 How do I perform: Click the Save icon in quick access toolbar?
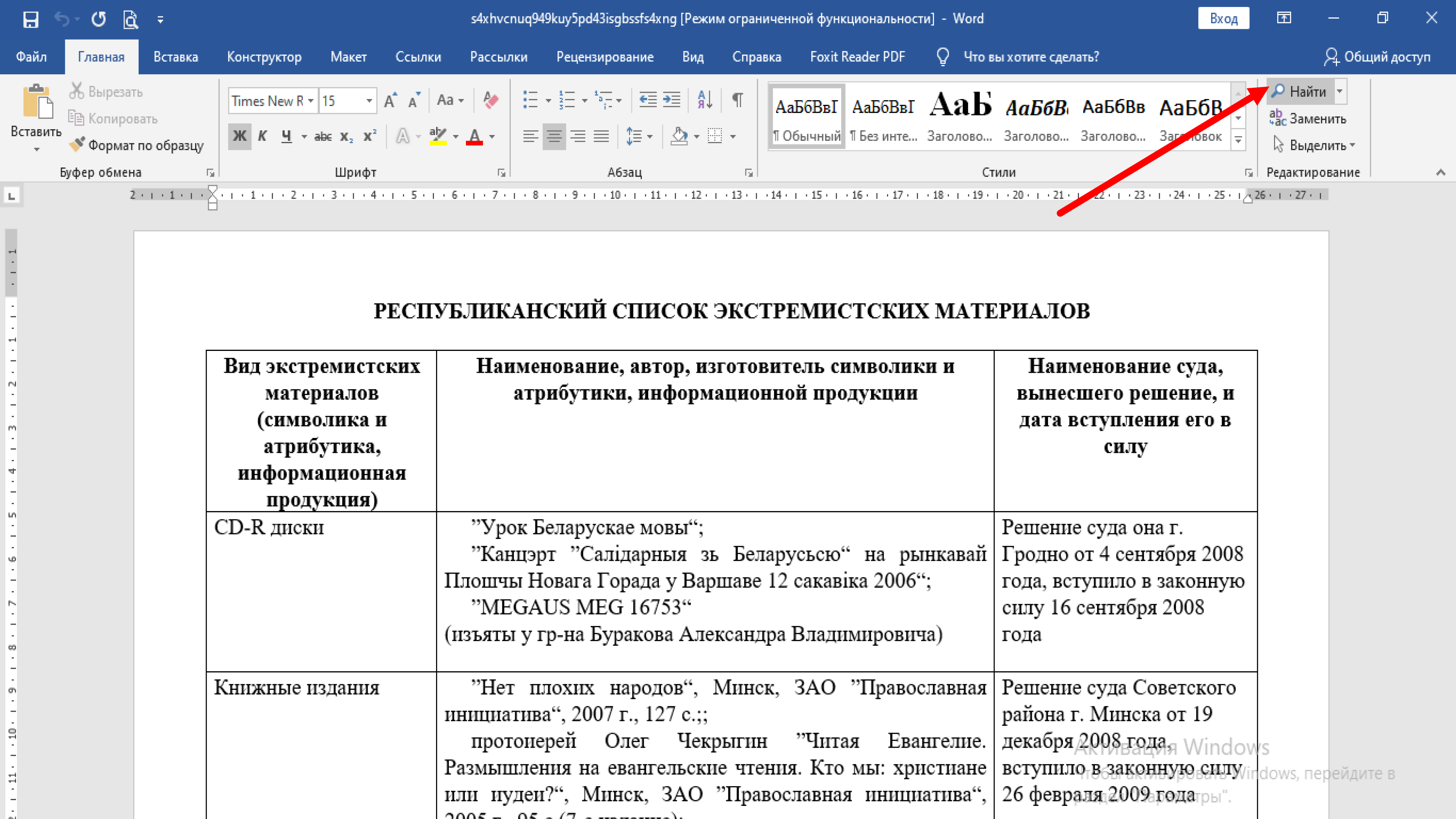[x=31, y=19]
